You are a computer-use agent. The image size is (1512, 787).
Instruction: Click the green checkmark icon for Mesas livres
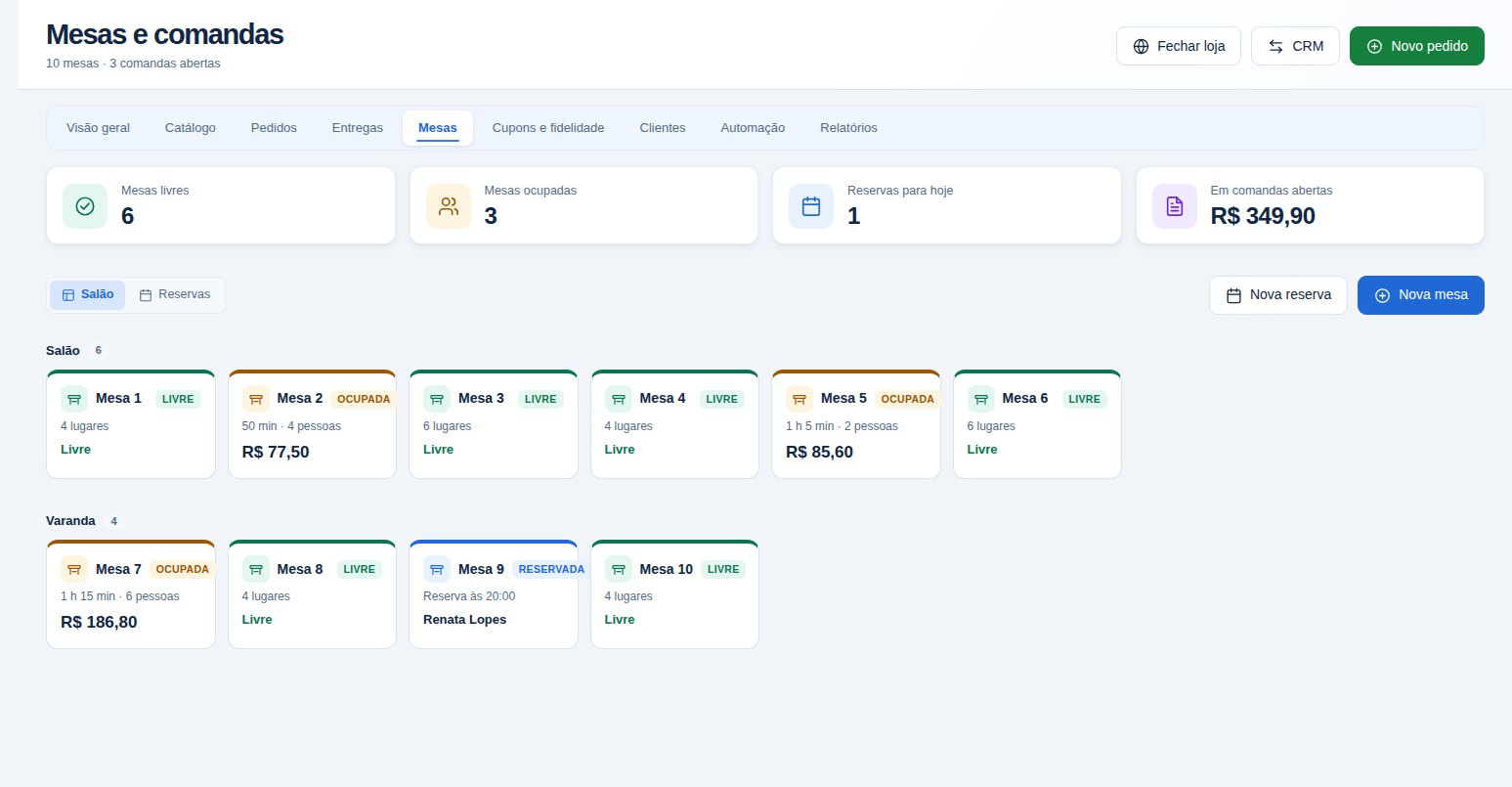point(85,206)
